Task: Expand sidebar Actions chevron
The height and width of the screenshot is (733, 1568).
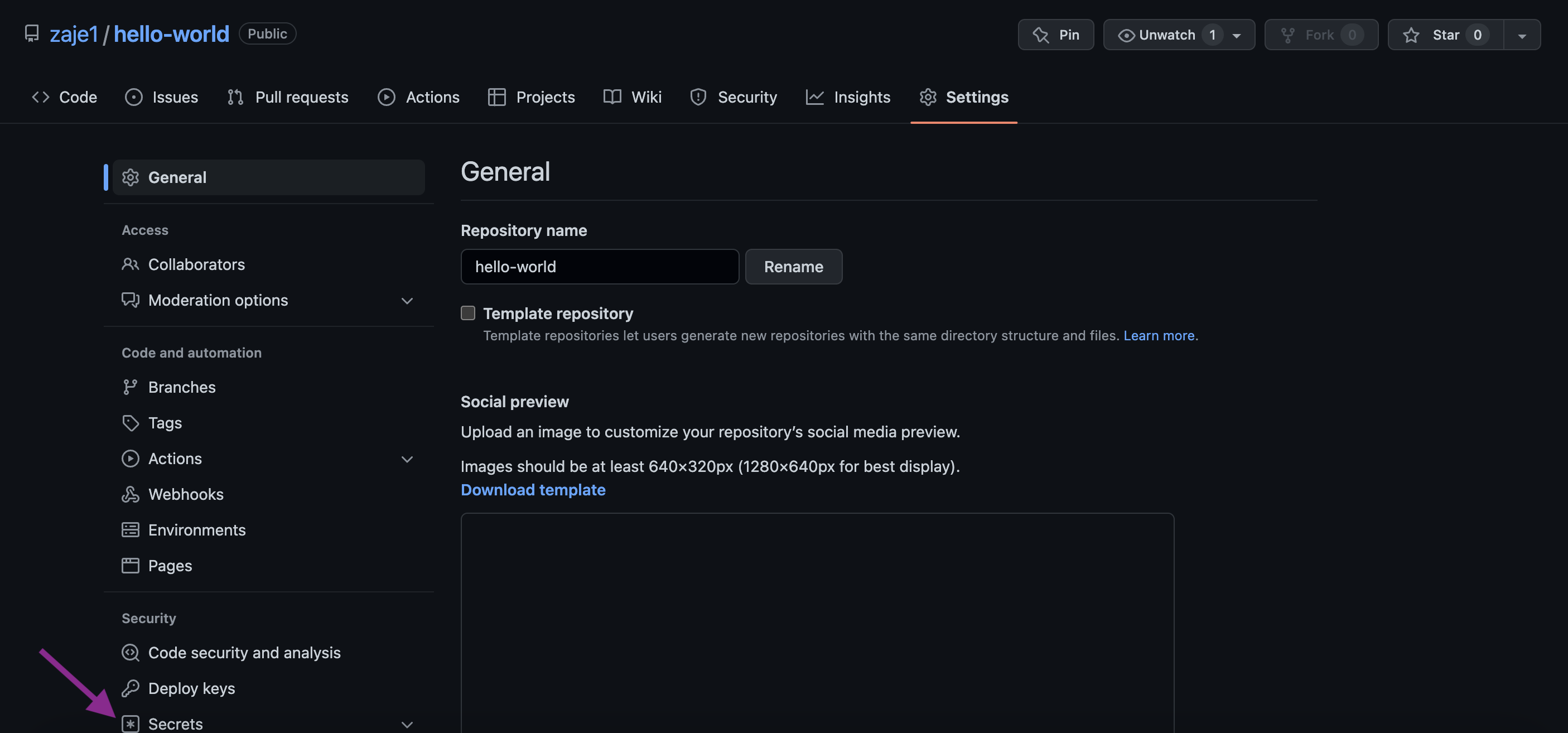Action: (407, 459)
